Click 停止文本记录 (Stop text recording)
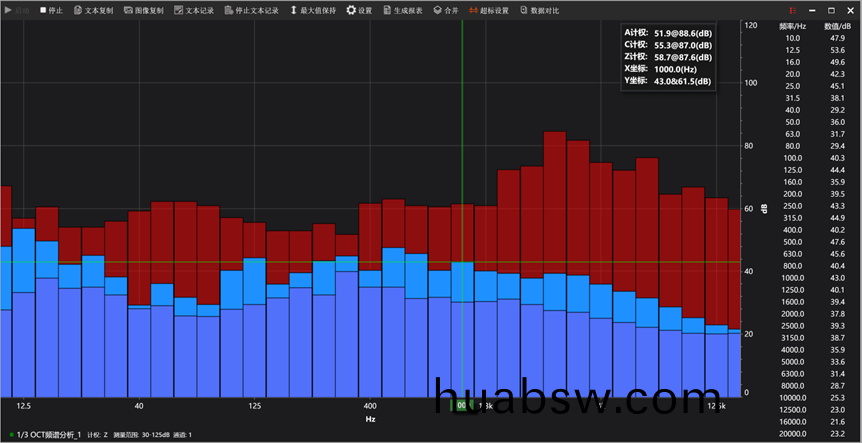 pyautogui.click(x=251, y=10)
